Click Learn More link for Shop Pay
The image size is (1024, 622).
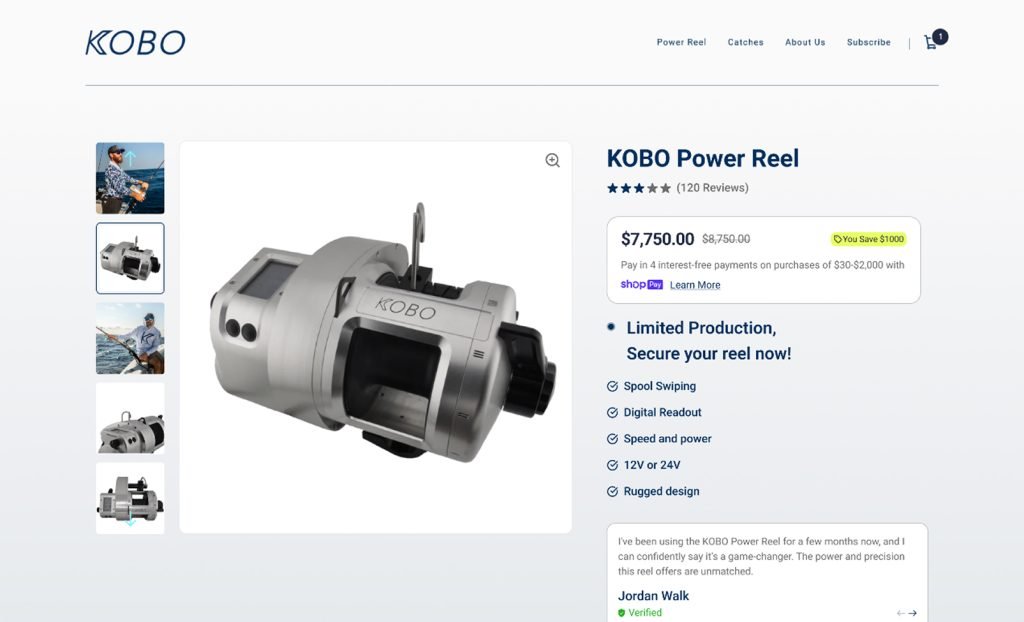click(x=695, y=285)
